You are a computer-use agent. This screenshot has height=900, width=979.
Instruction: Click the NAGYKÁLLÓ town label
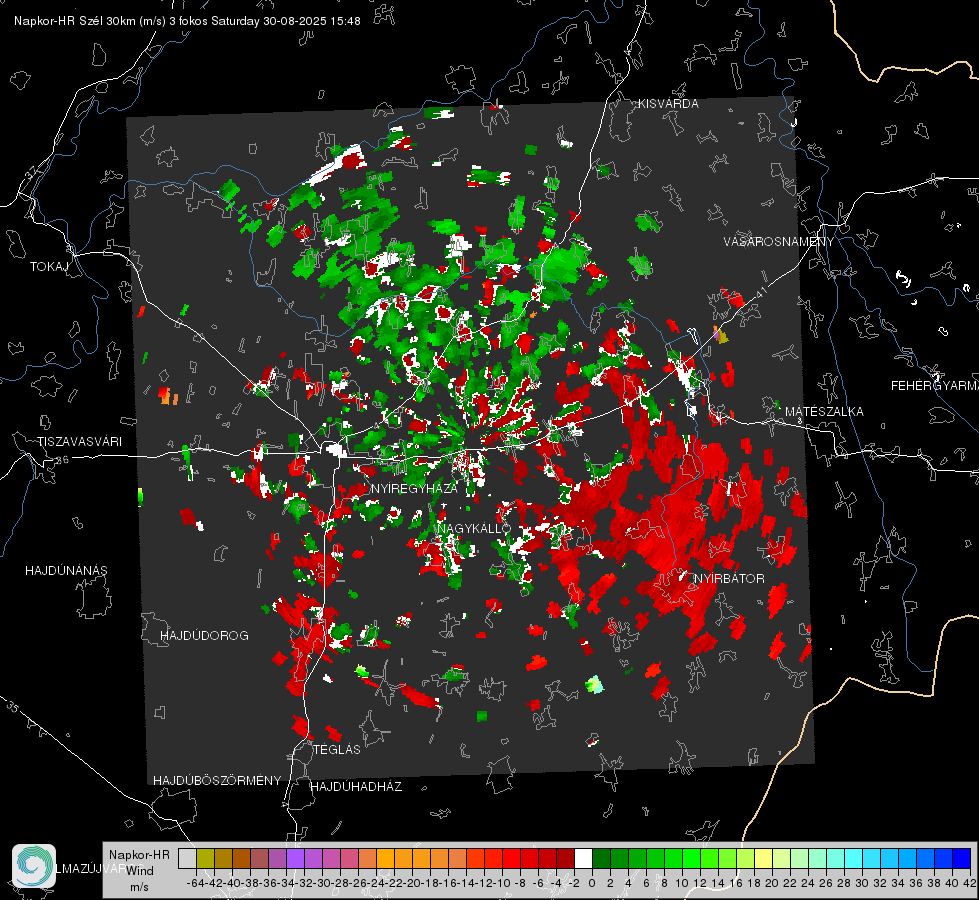pyautogui.click(x=474, y=528)
